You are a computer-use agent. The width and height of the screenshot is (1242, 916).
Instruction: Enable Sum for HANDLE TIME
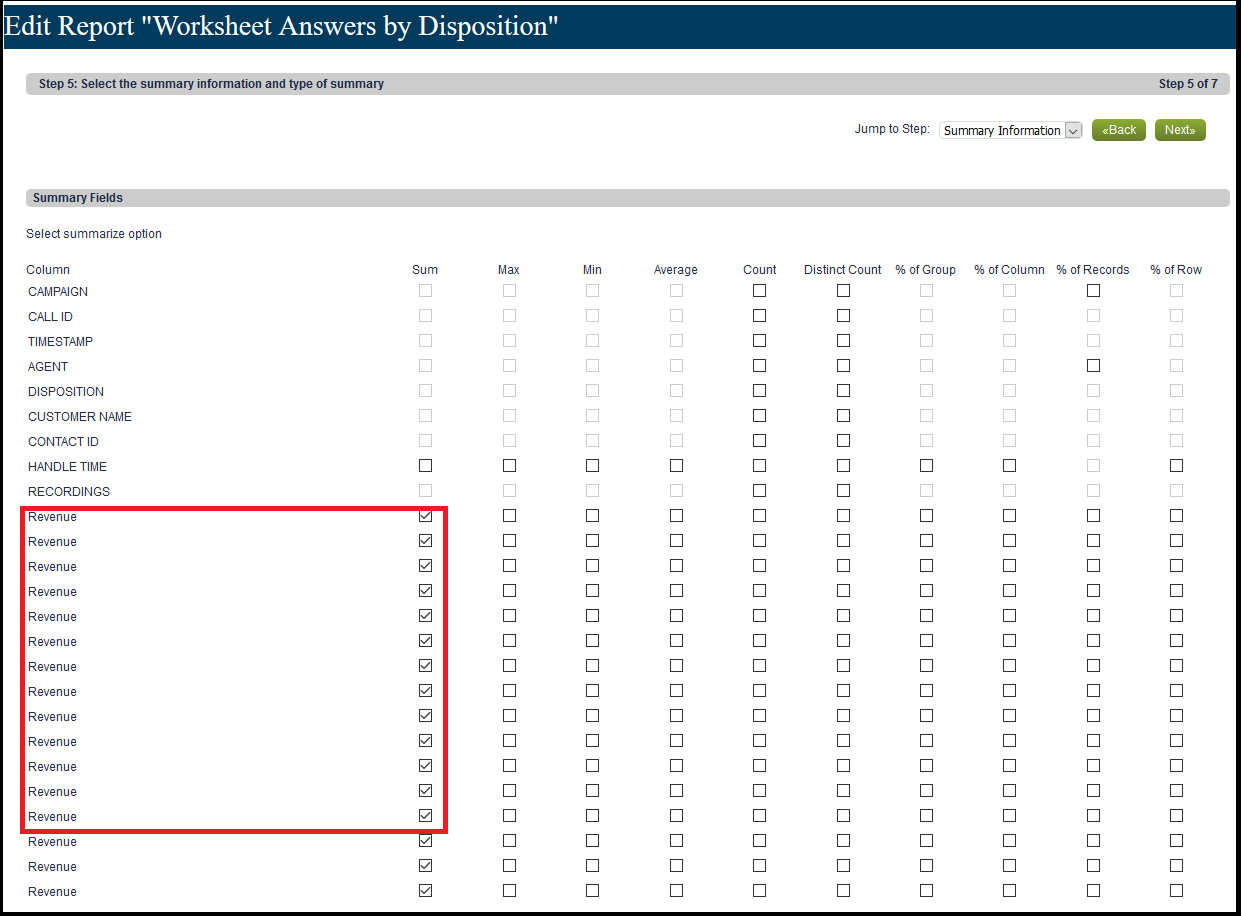coord(425,465)
